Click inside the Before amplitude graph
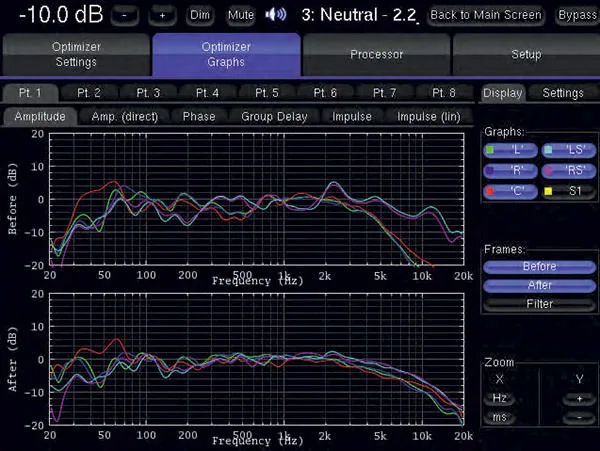The image size is (600, 451). 257,199
